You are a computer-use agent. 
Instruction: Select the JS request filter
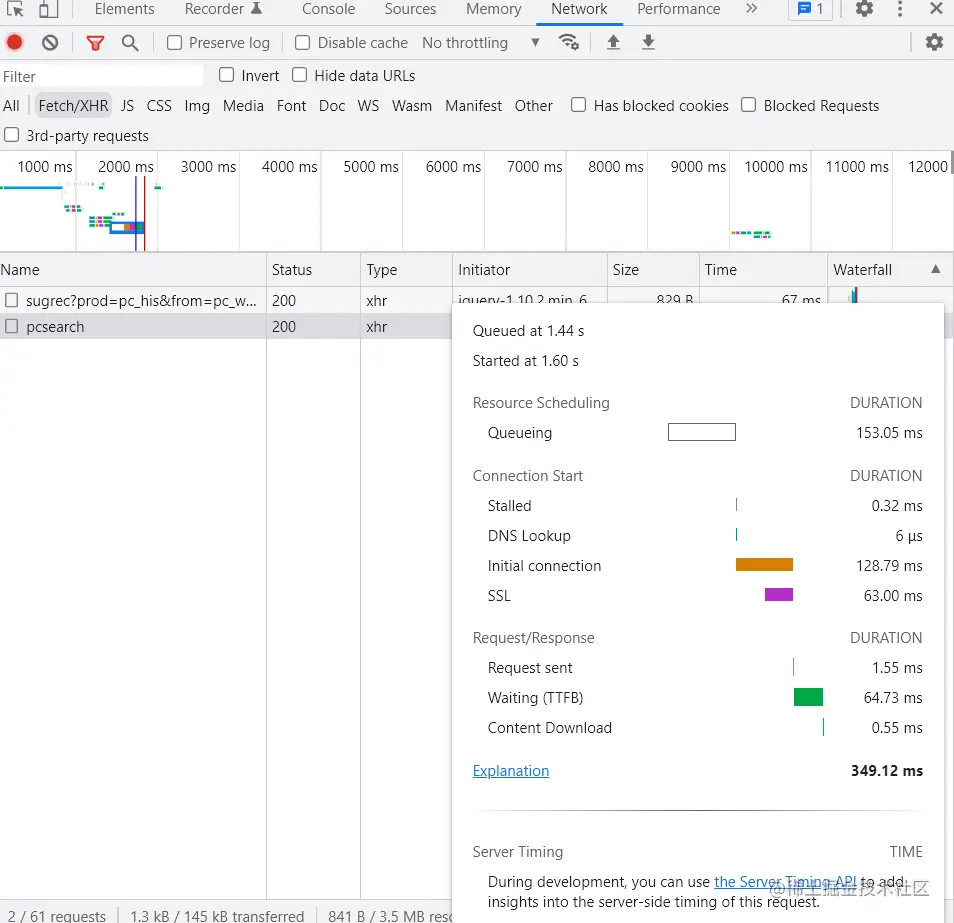click(x=128, y=105)
